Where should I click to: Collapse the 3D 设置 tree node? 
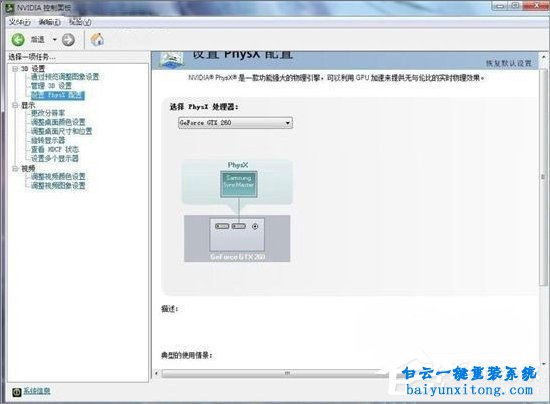point(15,69)
